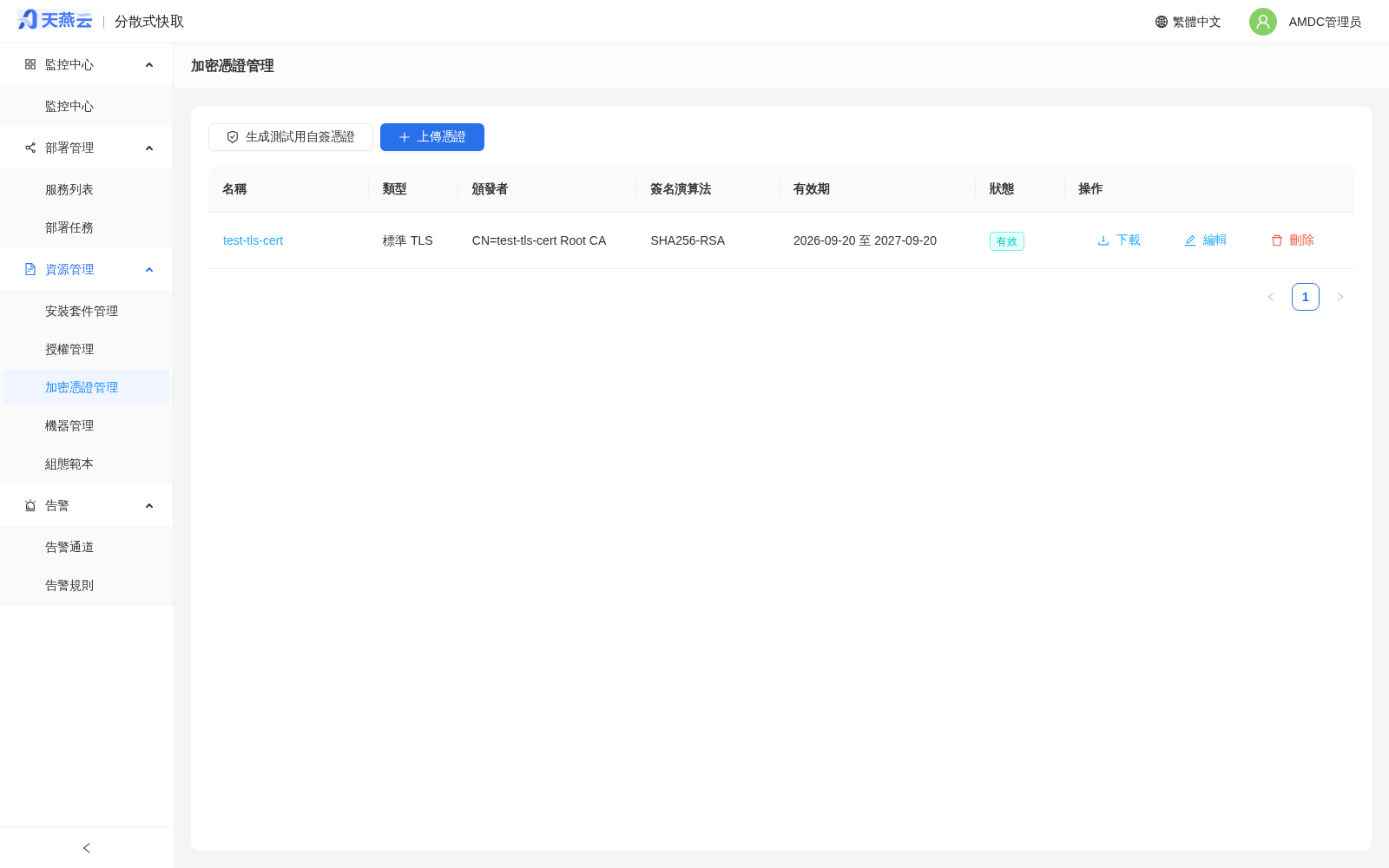Screen dimensions: 1389x868
Task: Click the 監控中心 grid icon in sidebar
Action: [30, 64]
